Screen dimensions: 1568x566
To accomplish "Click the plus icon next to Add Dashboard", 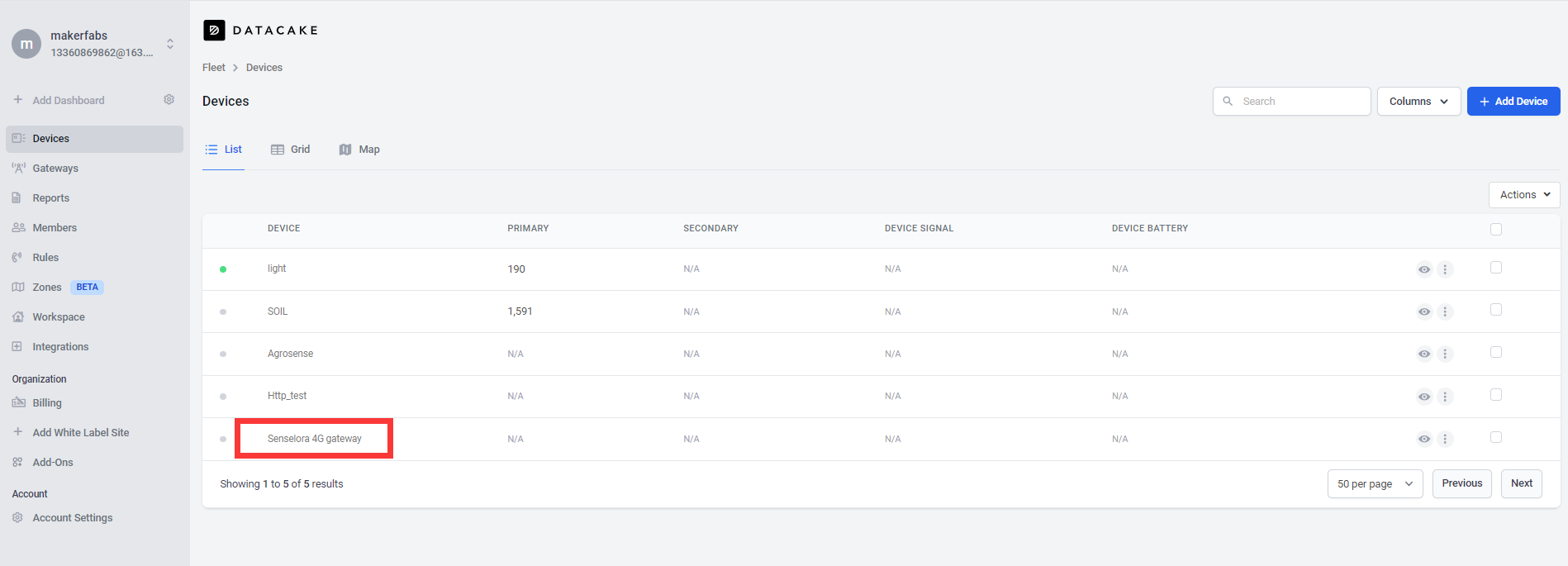I will tap(17, 100).
